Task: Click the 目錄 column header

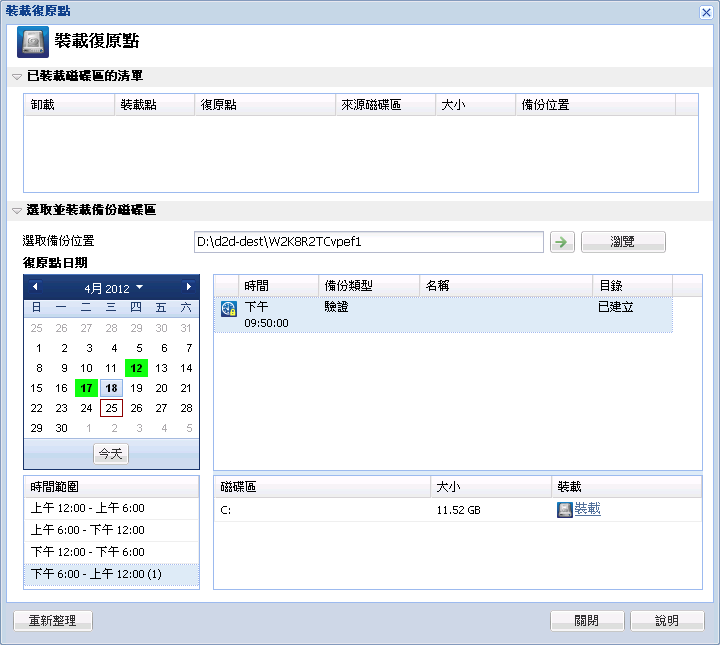Action: click(x=633, y=286)
